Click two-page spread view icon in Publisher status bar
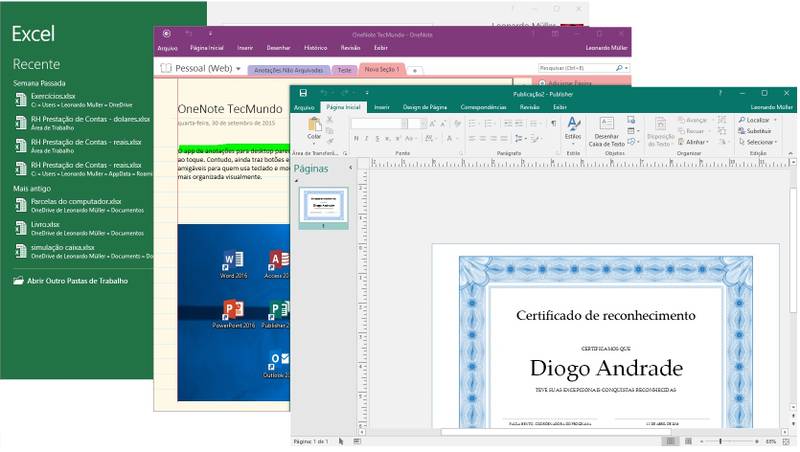This screenshot has width=800, height=452. pos(688,441)
